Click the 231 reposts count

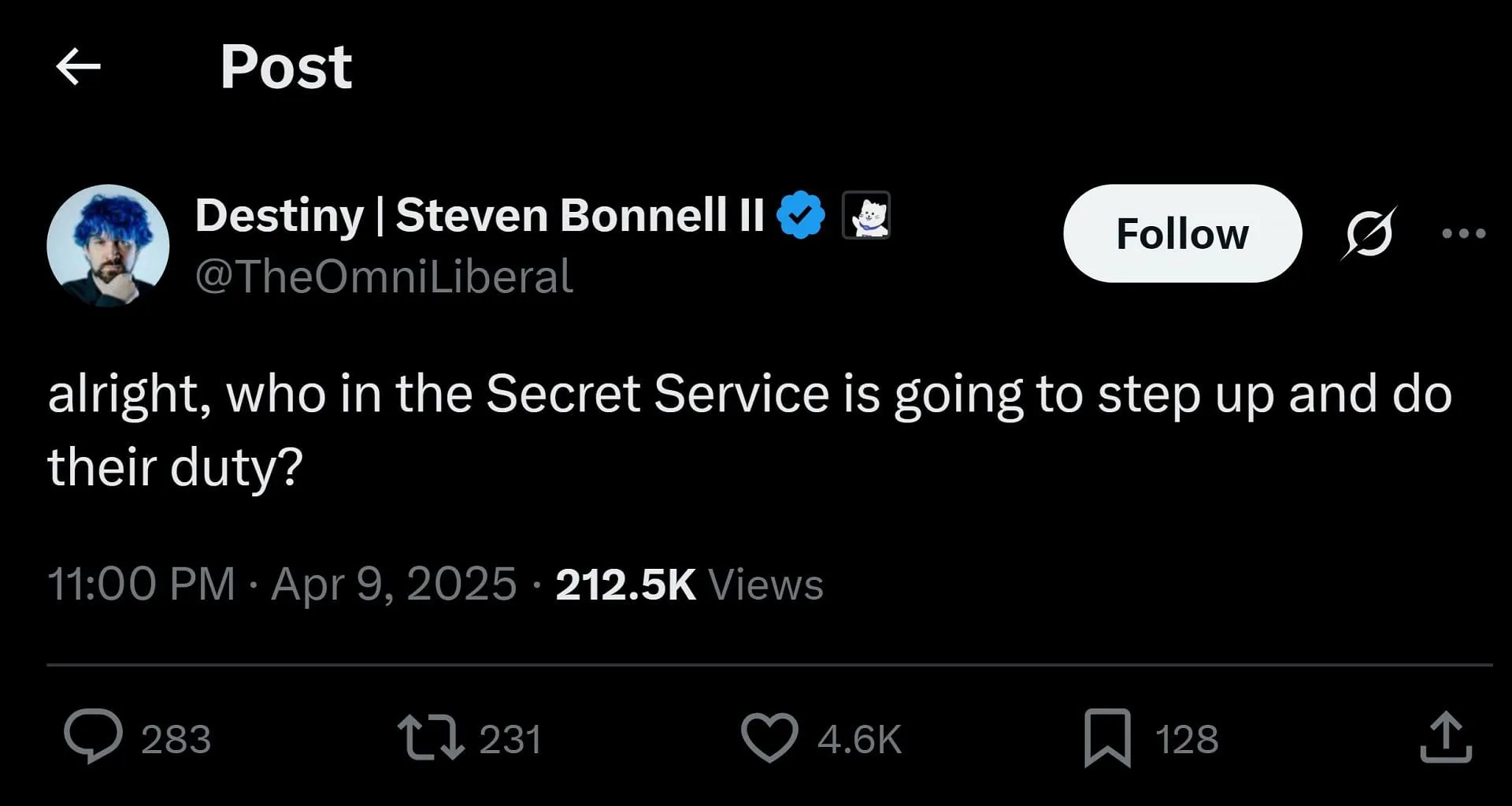(x=510, y=739)
